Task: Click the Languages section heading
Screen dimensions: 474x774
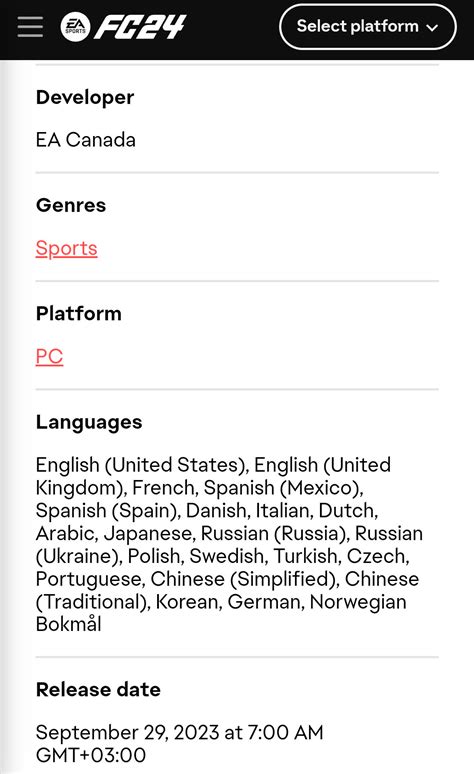Action: pos(89,422)
